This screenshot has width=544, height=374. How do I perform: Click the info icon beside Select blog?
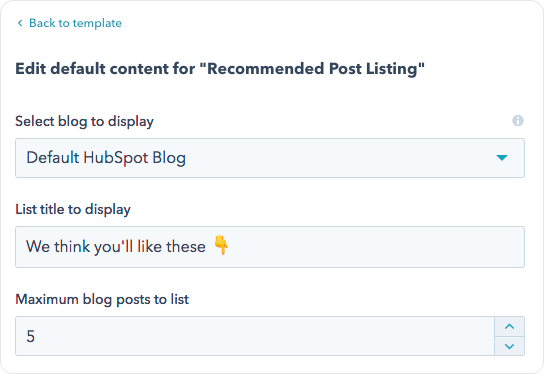[x=518, y=121]
